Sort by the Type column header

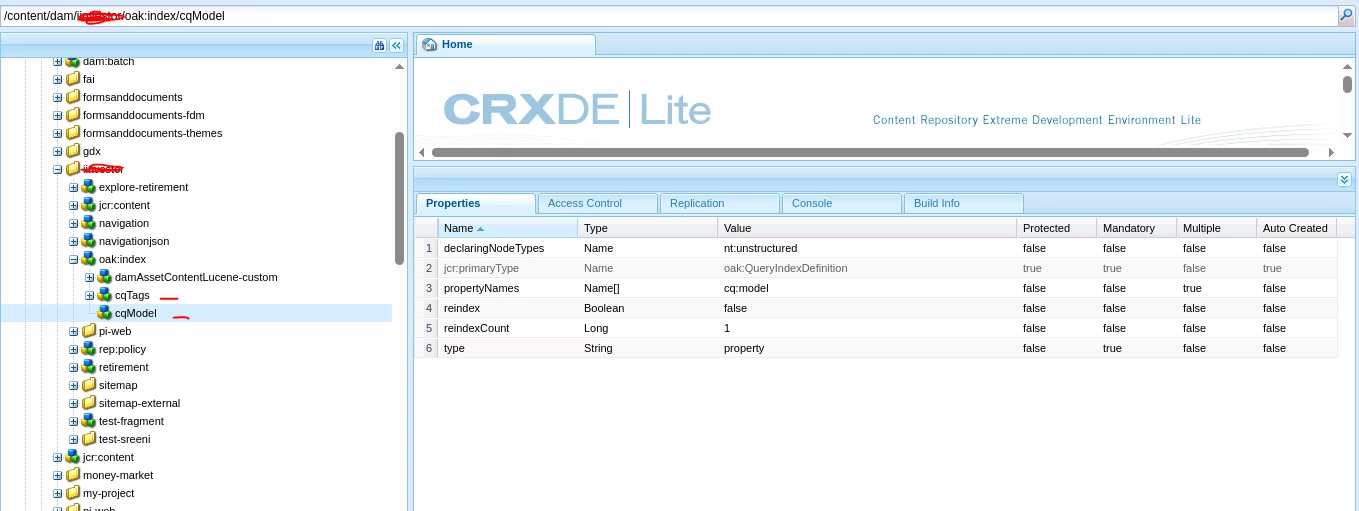pos(647,228)
